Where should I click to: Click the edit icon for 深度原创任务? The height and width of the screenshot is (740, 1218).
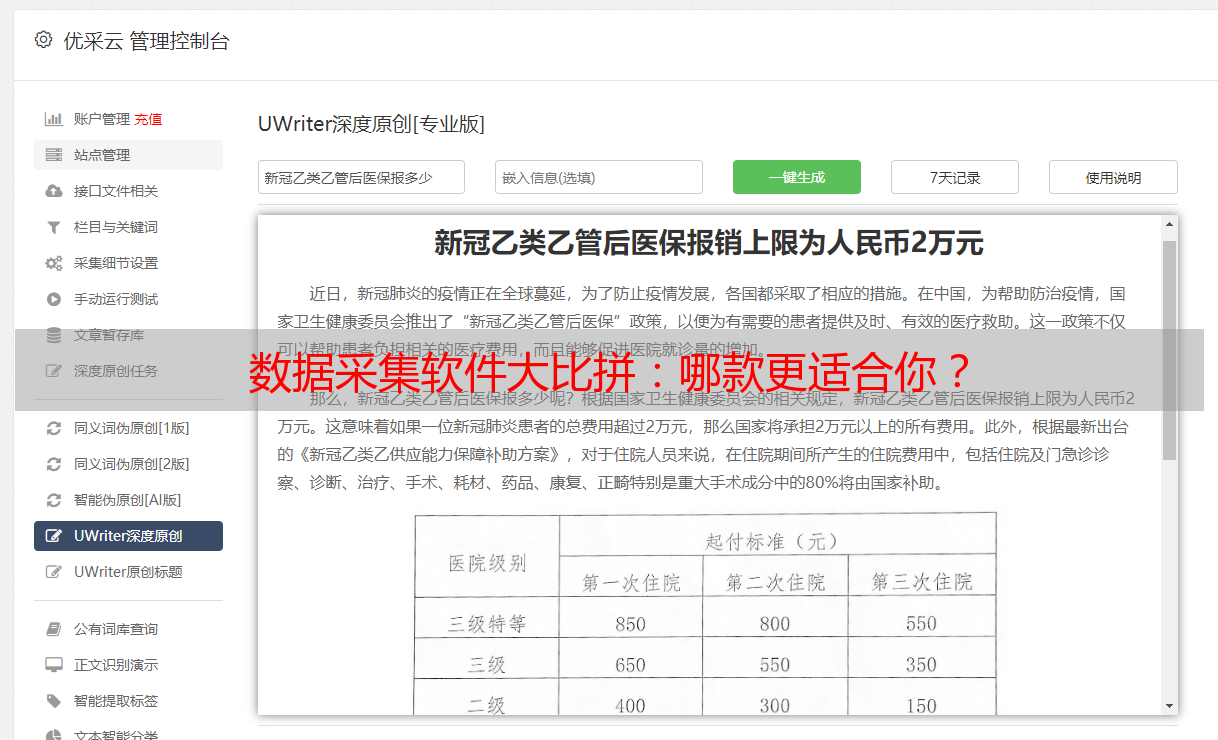54,371
